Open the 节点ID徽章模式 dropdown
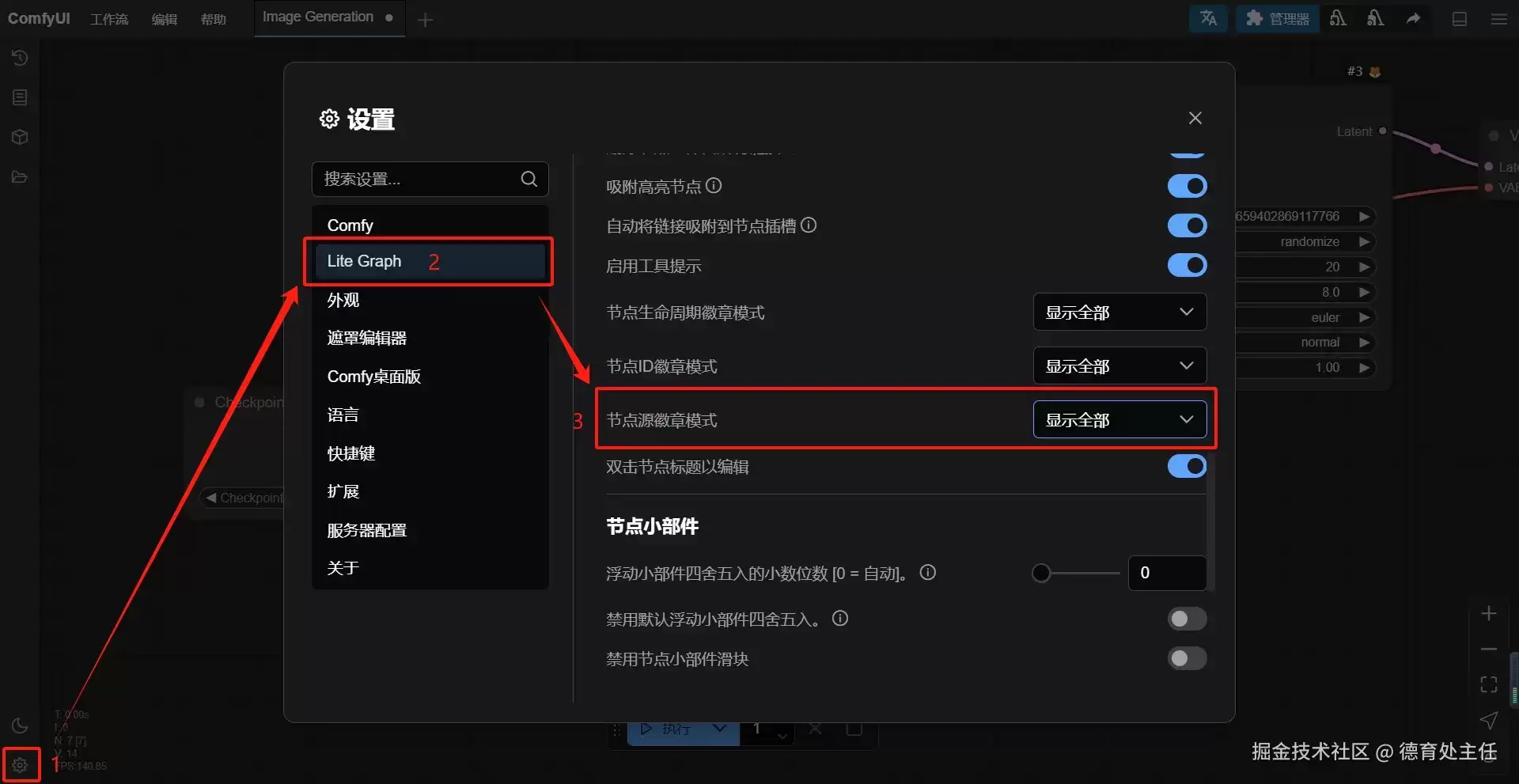The width and height of the screenshot is (1519, 784). 1119,365
